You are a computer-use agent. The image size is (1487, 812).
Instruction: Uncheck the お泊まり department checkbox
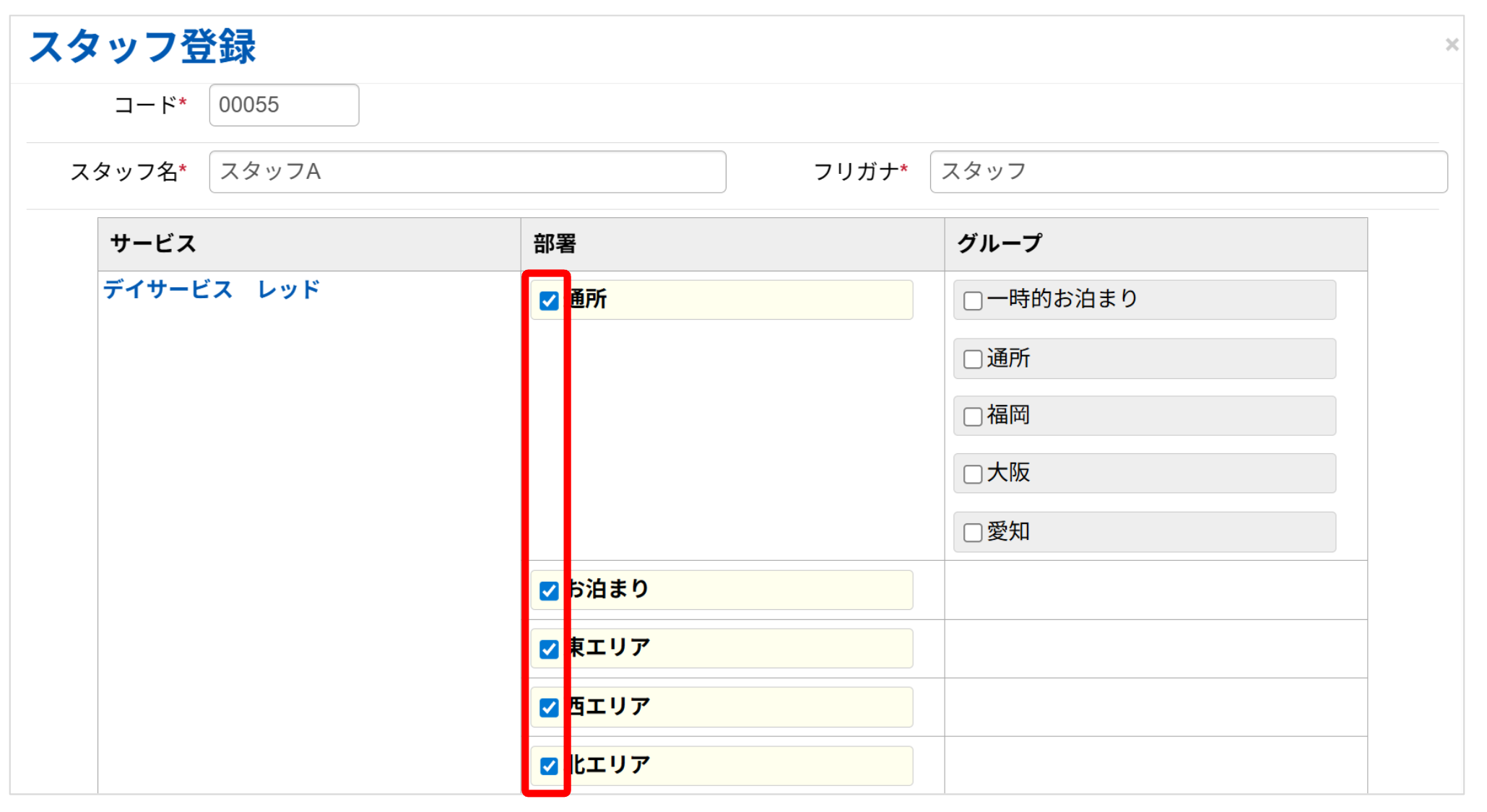[x=549, y=590]
